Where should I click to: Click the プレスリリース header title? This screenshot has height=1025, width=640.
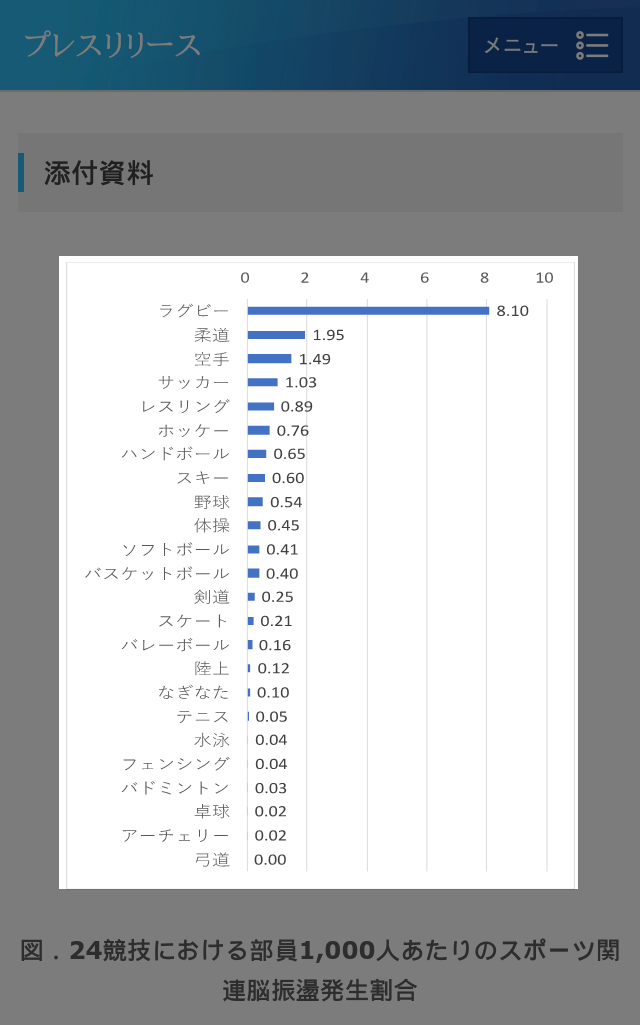pos(112,45)
